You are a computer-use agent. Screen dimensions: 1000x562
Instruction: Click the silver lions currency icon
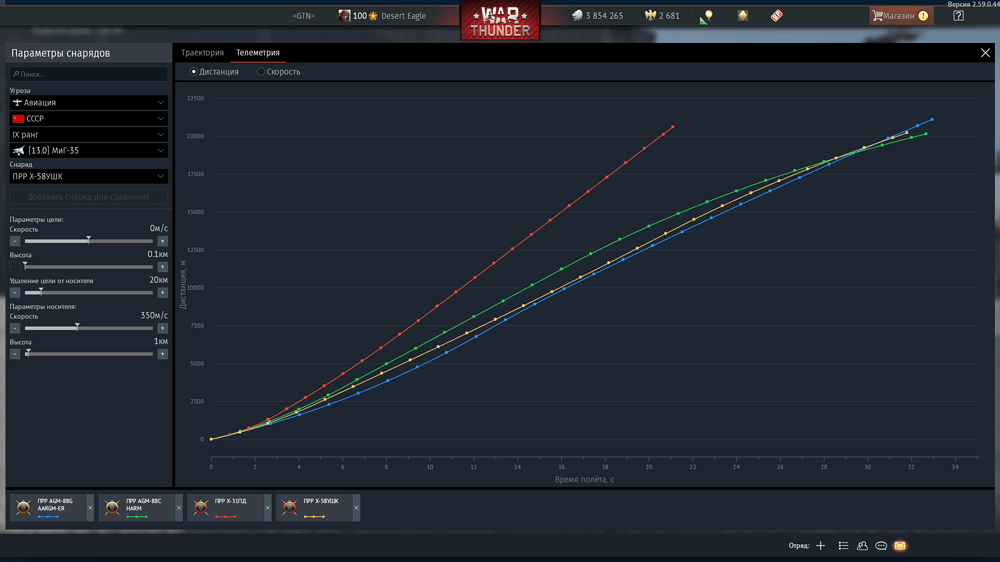(577, 15)
